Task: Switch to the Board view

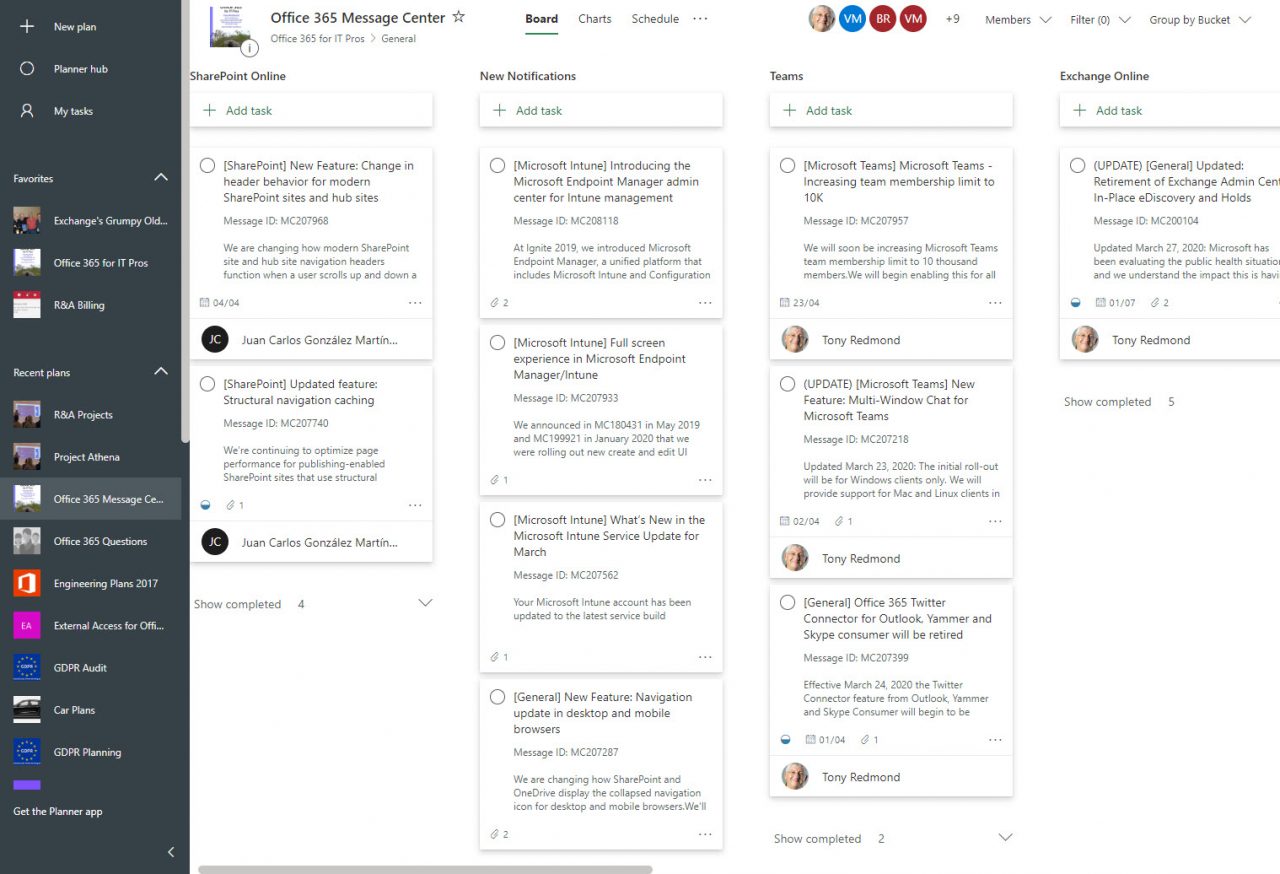Action: click(542, 19)
